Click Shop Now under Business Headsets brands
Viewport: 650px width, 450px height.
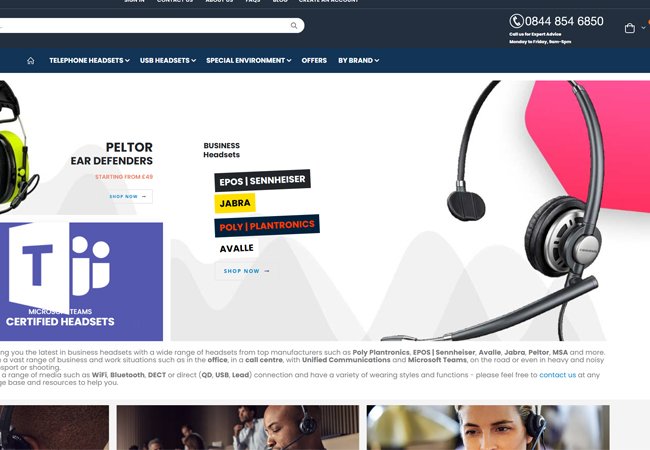click(x=247, y=271)
